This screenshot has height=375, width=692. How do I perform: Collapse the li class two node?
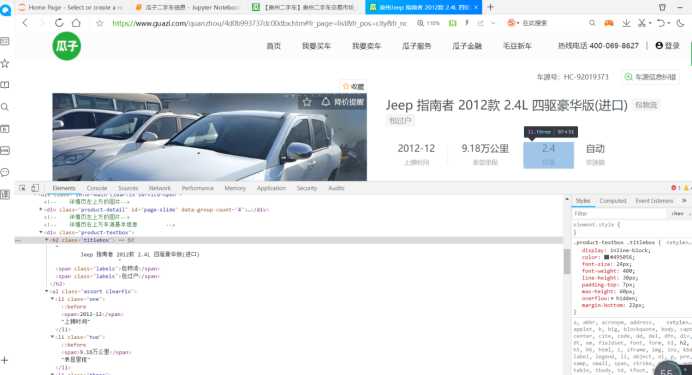click(52, 337)
